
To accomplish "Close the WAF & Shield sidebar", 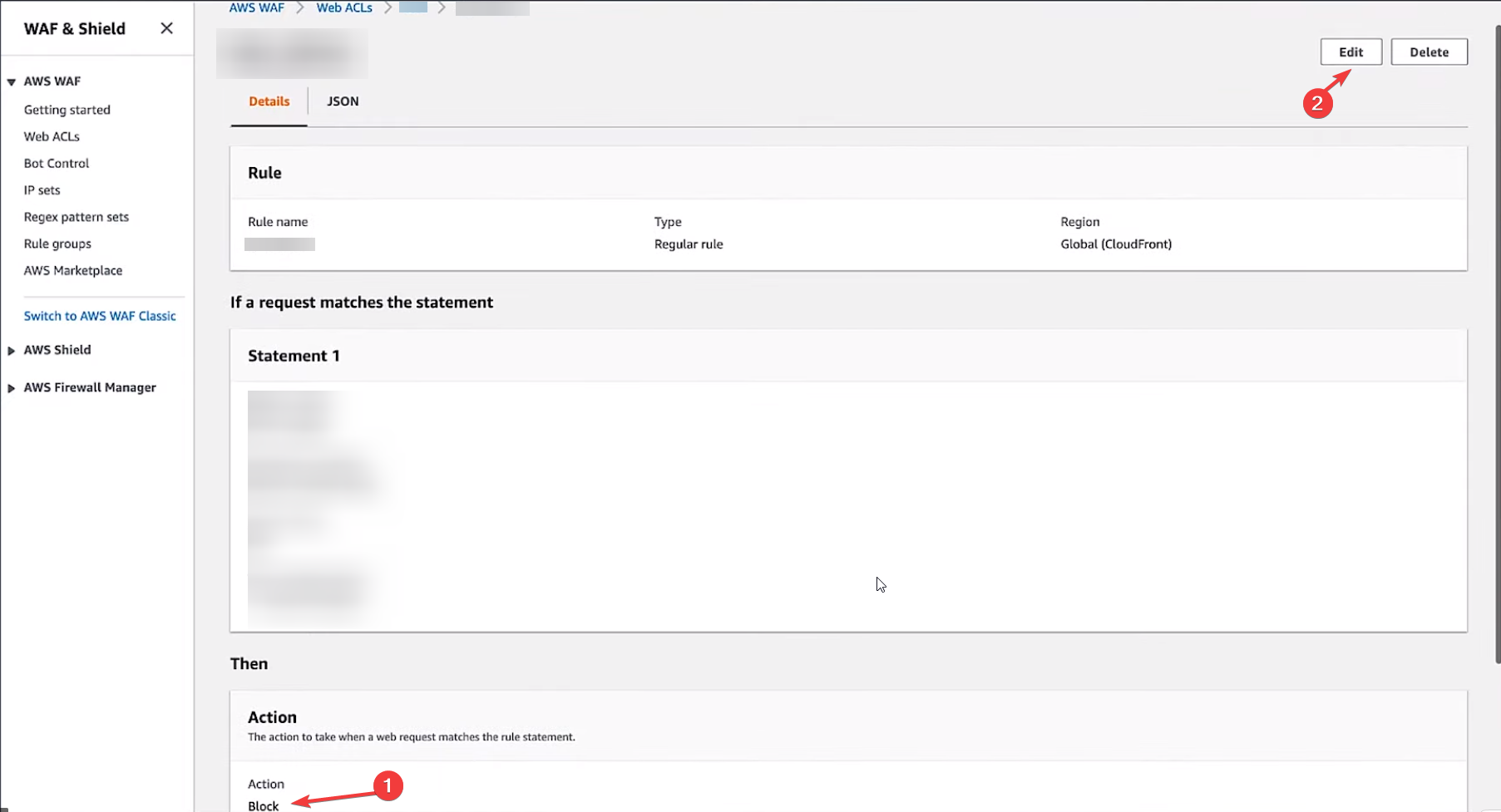I will click(166, 28).
